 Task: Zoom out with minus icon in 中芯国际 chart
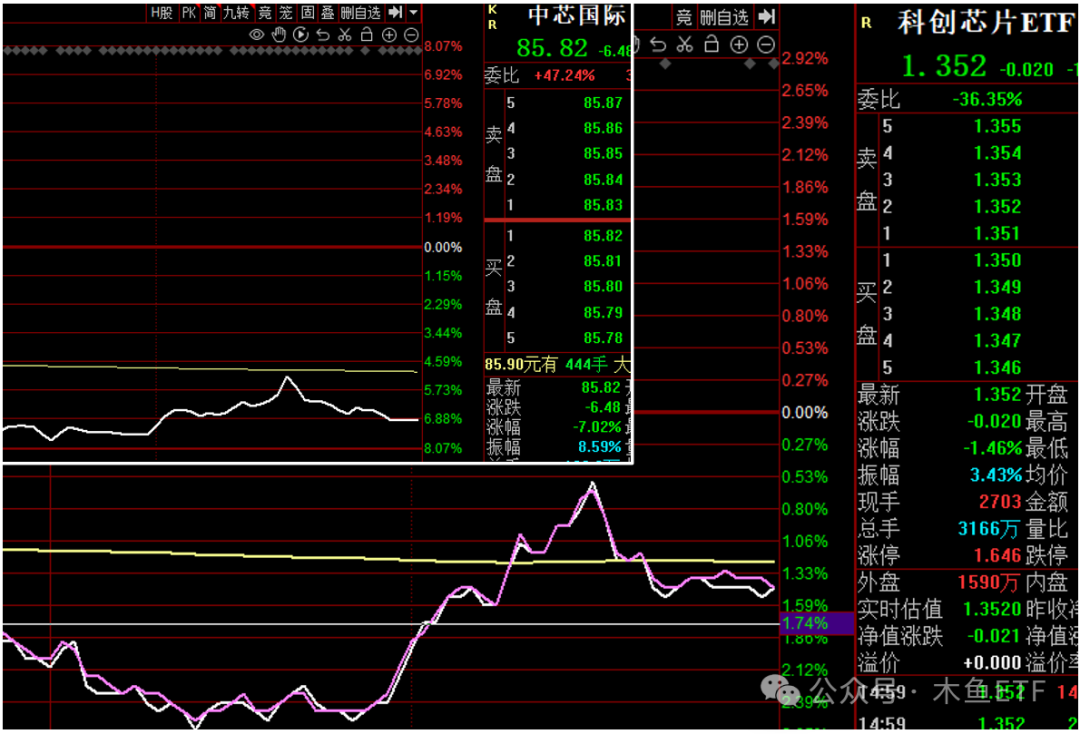pos(411,34)
